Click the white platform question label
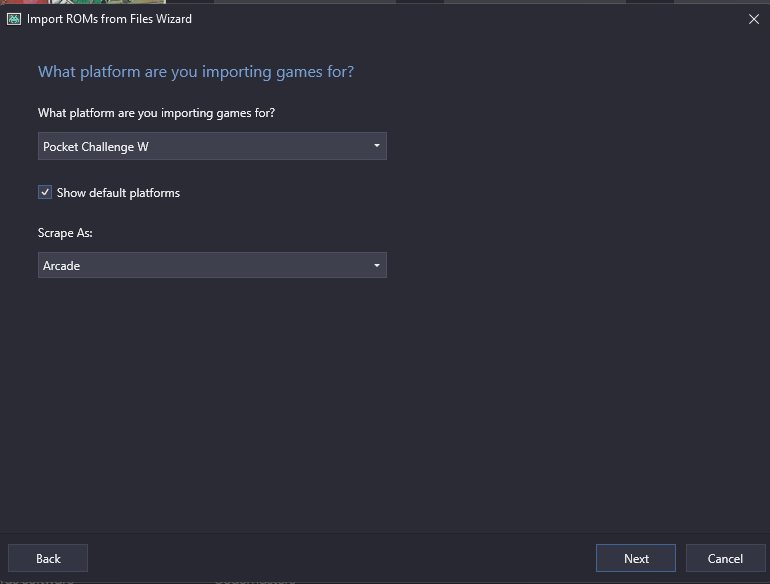Viewport: 770px width, 584px height. point(156,113)
